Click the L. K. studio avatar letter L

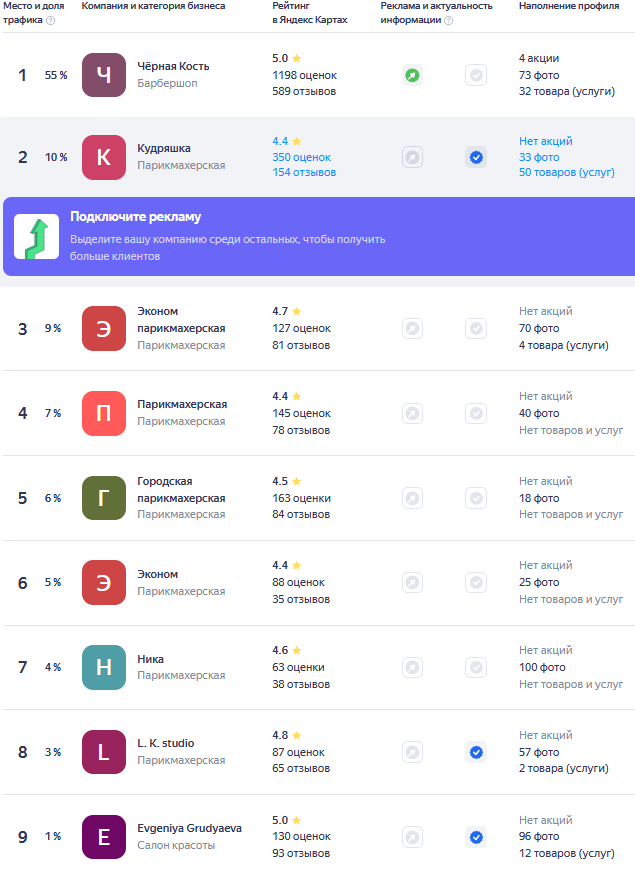104,752
